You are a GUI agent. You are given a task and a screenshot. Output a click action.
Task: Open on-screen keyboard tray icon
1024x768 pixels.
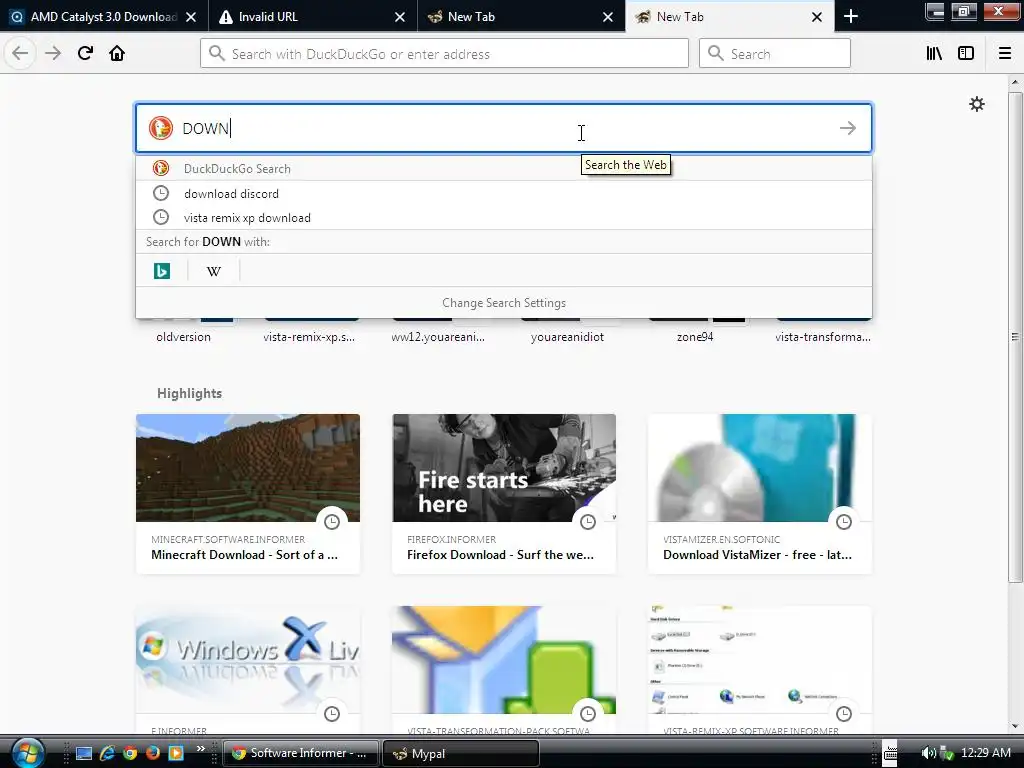pyautogui.click(x=890, y=753)
